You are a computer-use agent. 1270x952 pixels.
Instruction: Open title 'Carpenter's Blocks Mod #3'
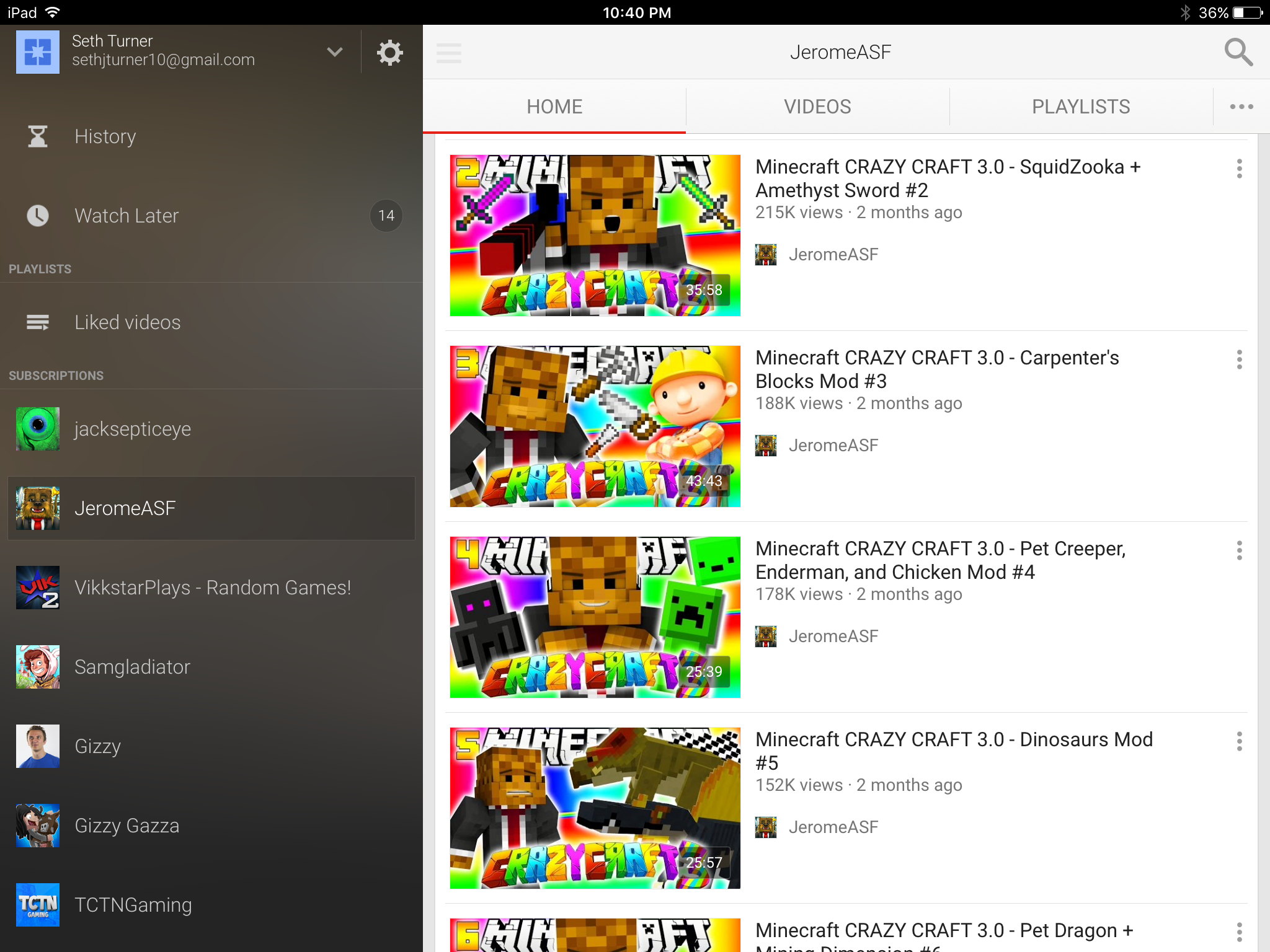[938, 369]
